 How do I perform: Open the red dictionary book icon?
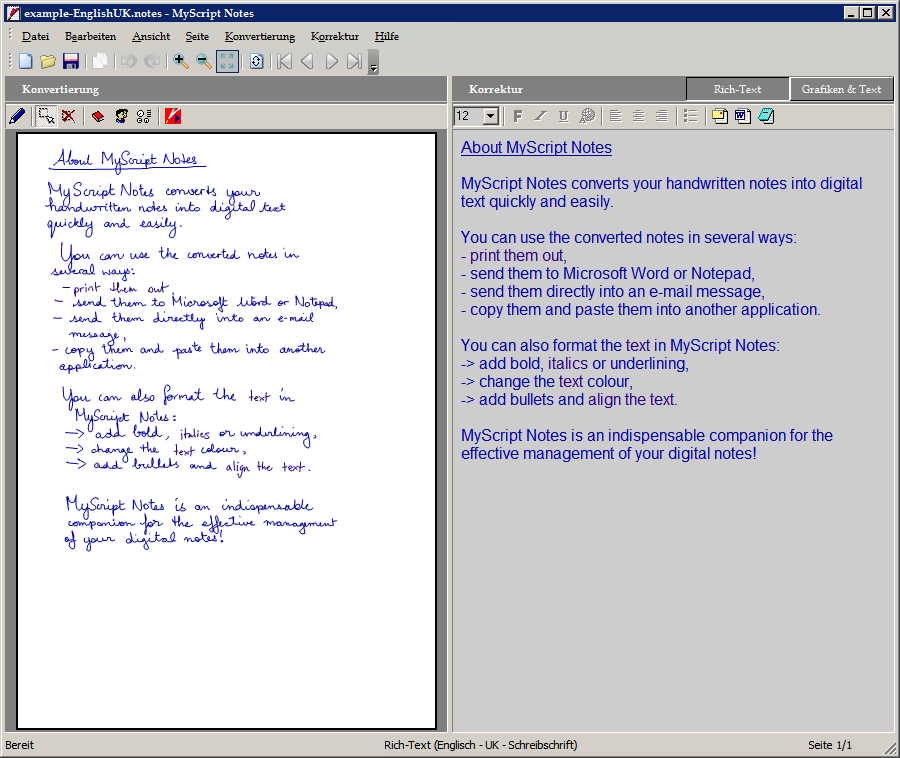click(98, 116)
